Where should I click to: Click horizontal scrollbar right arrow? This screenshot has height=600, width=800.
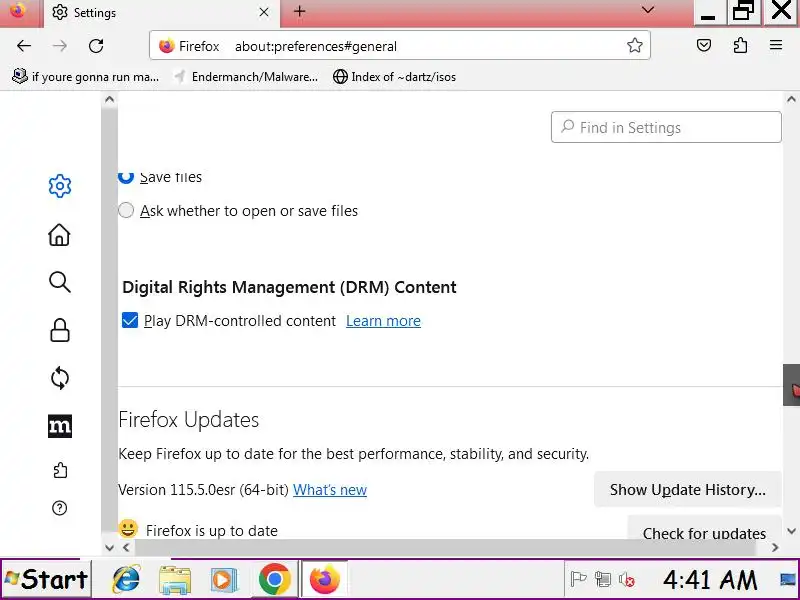click(x=775, y=547)
